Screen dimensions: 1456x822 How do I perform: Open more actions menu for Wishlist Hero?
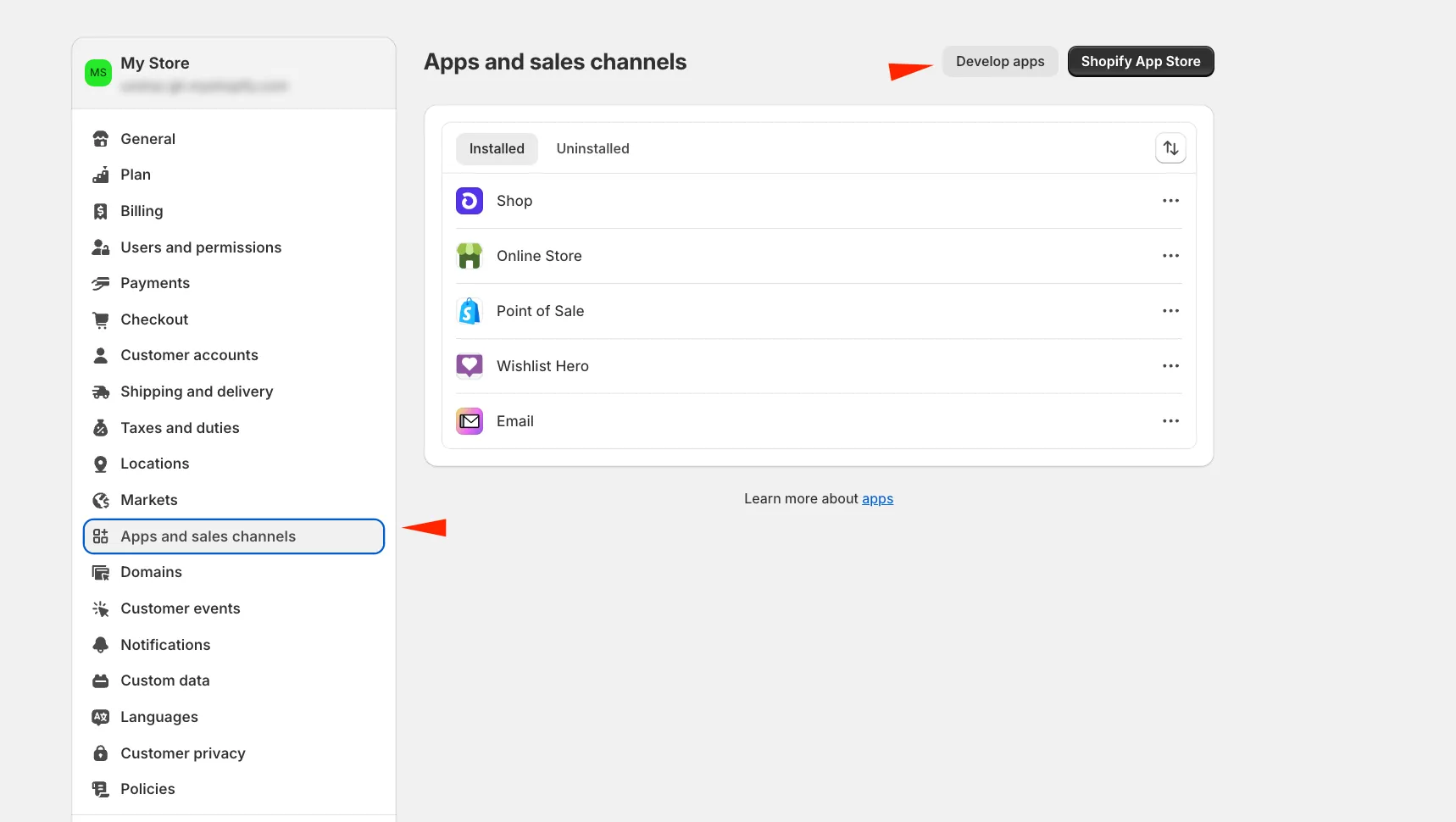coord(1170,366)
